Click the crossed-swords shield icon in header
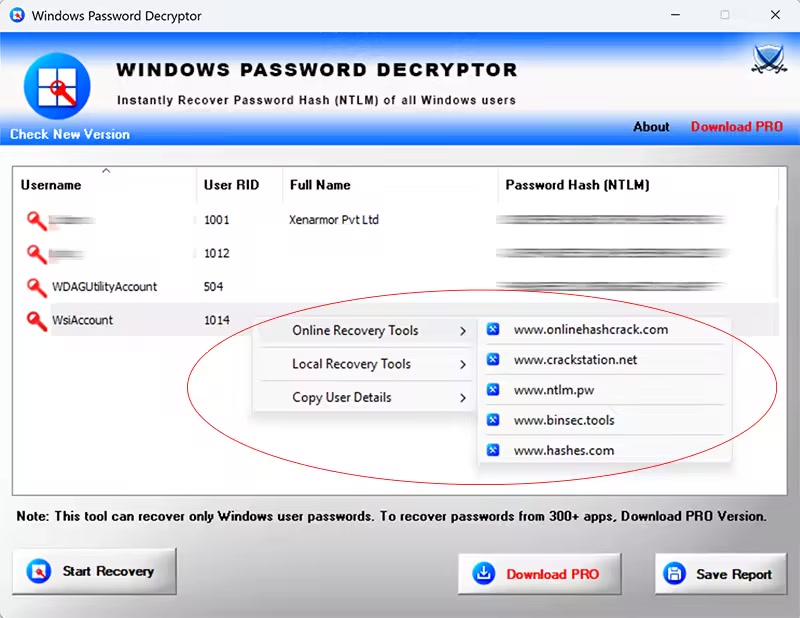The width and height of the screenshot is (800, 618). coord(768,60)
